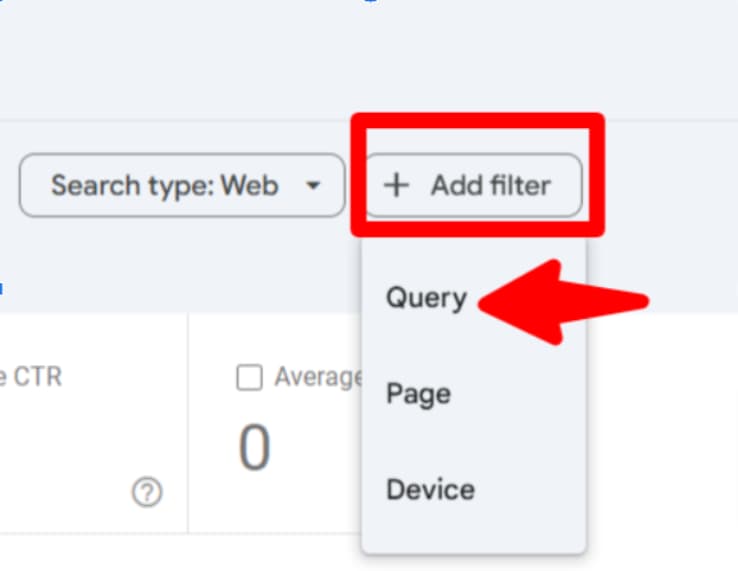Pick the Device filter option

coord(430,490)
